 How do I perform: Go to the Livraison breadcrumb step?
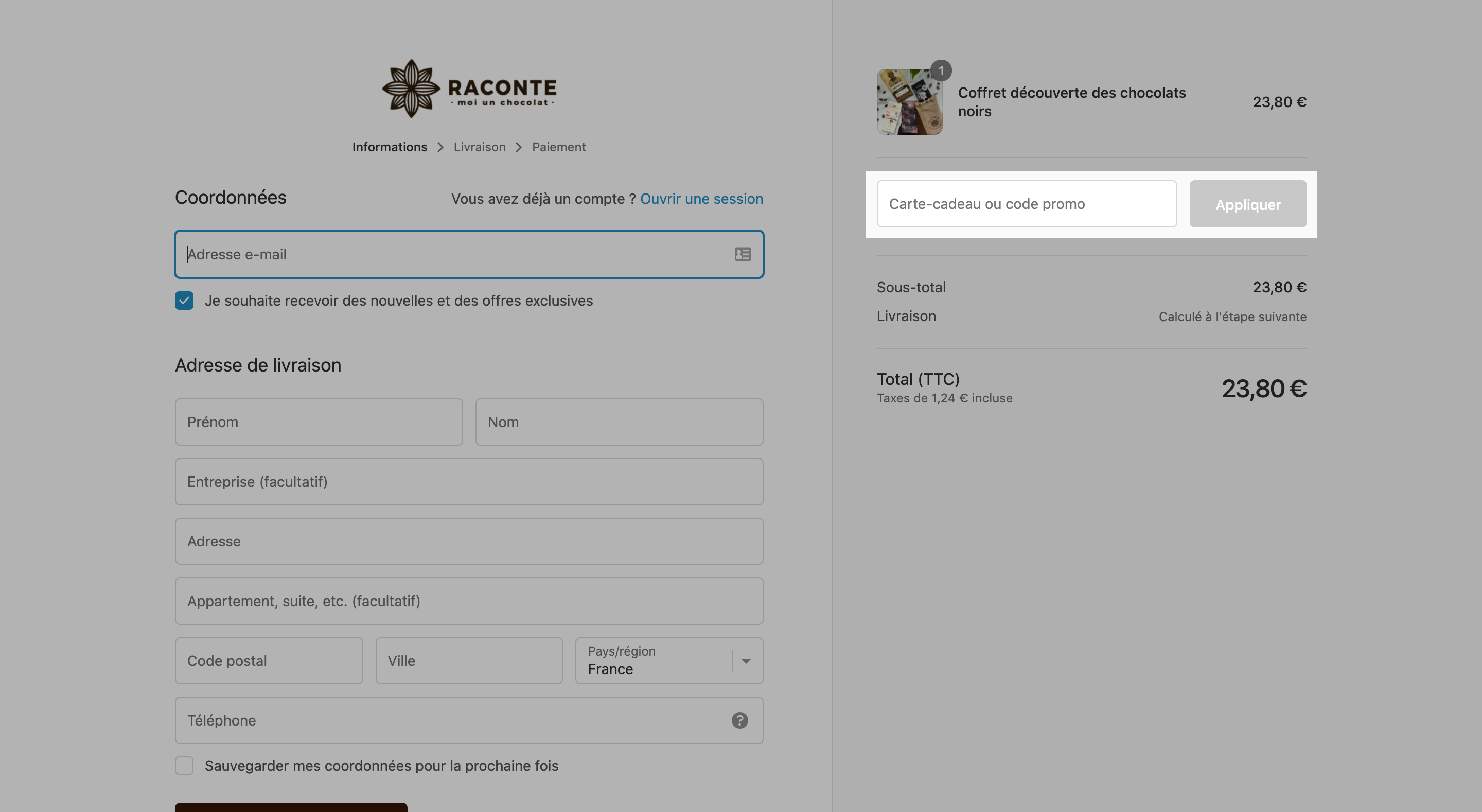[x=479, y=147]
